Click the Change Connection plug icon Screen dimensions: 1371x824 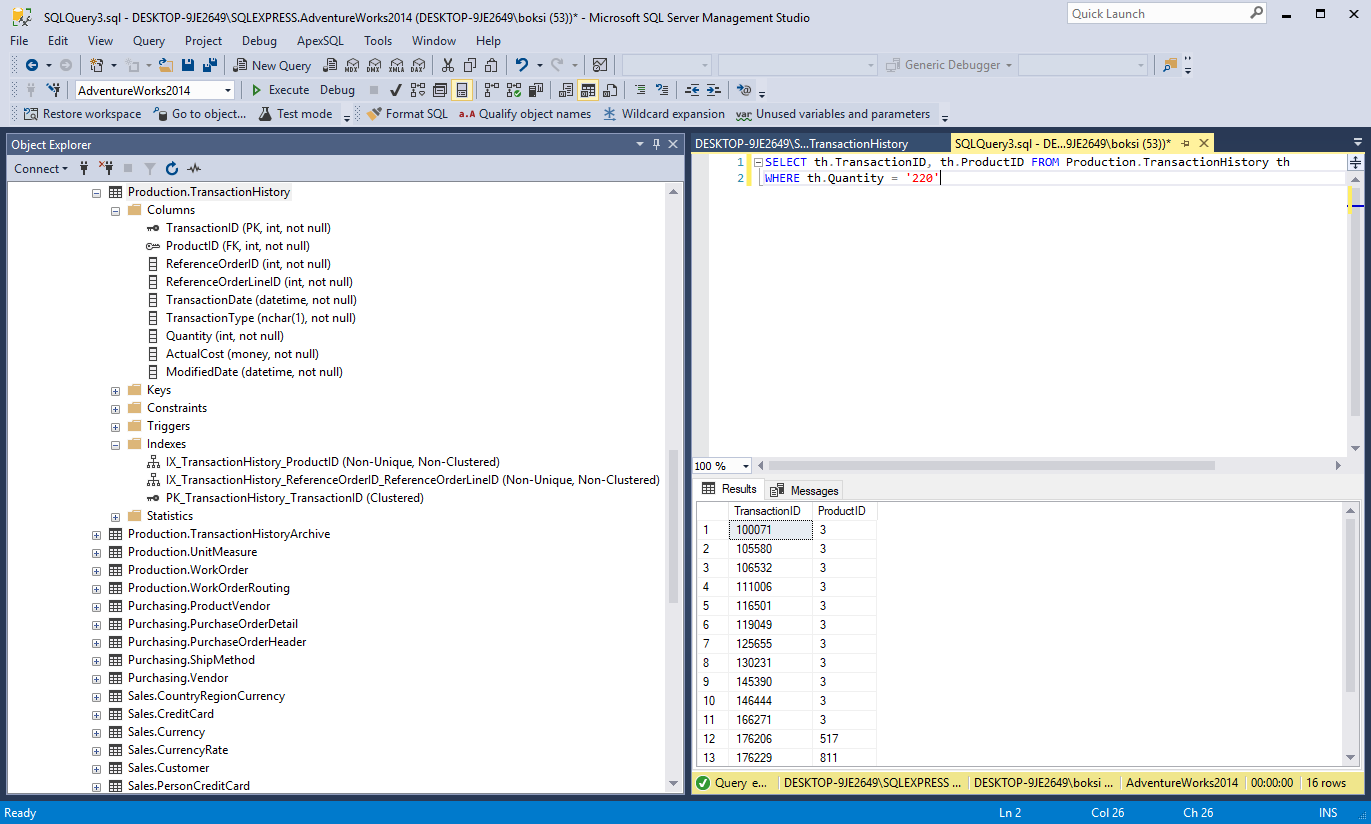[x=53, y=90]
